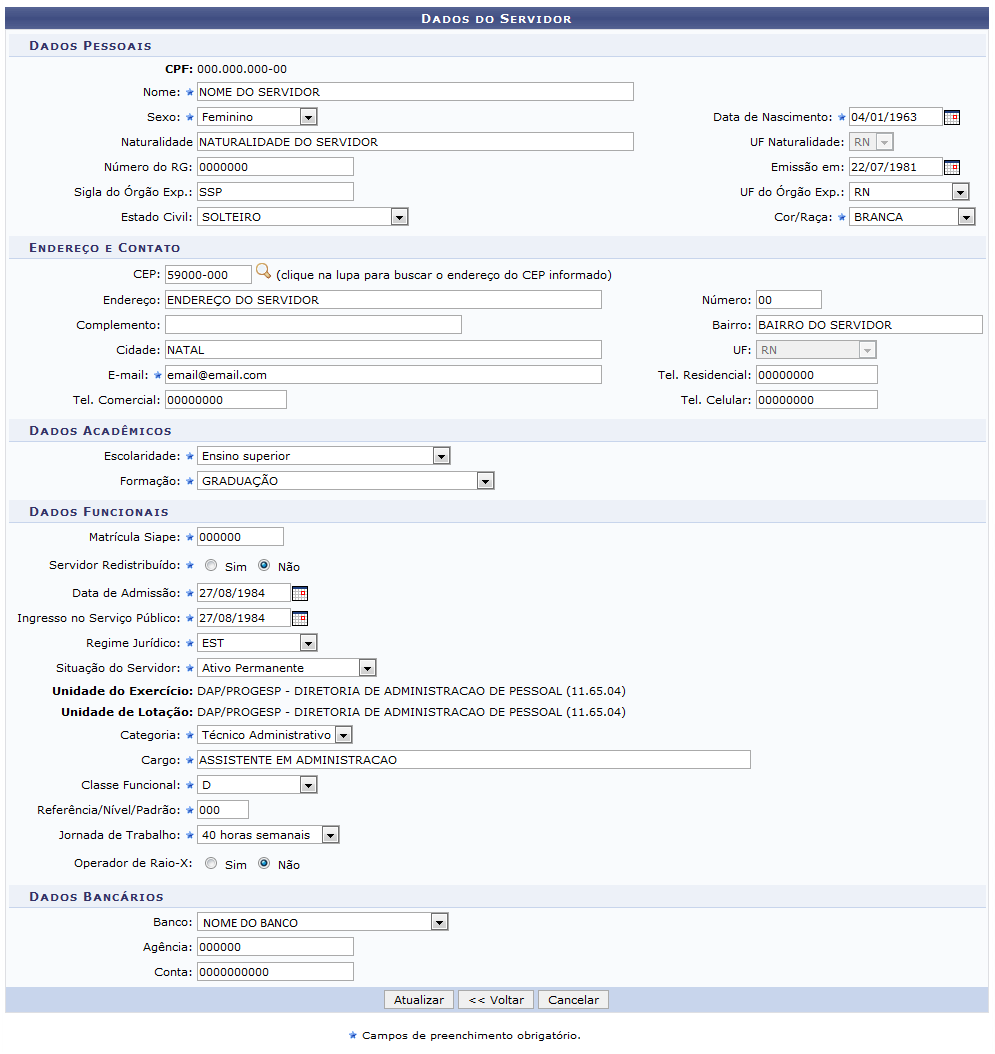Open Jornada de Trabalho dropdown
The width and height of the screenshot is (995, 1054).
[x=268, y=835]
